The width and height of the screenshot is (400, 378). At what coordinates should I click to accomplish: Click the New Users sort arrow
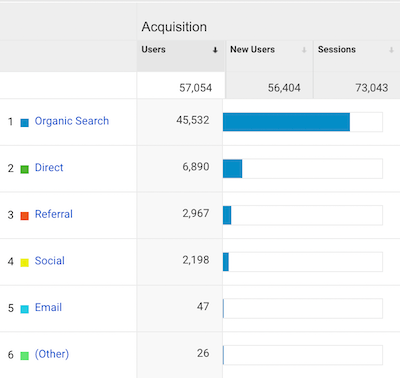pyautogui.click(x=304, y=50)
